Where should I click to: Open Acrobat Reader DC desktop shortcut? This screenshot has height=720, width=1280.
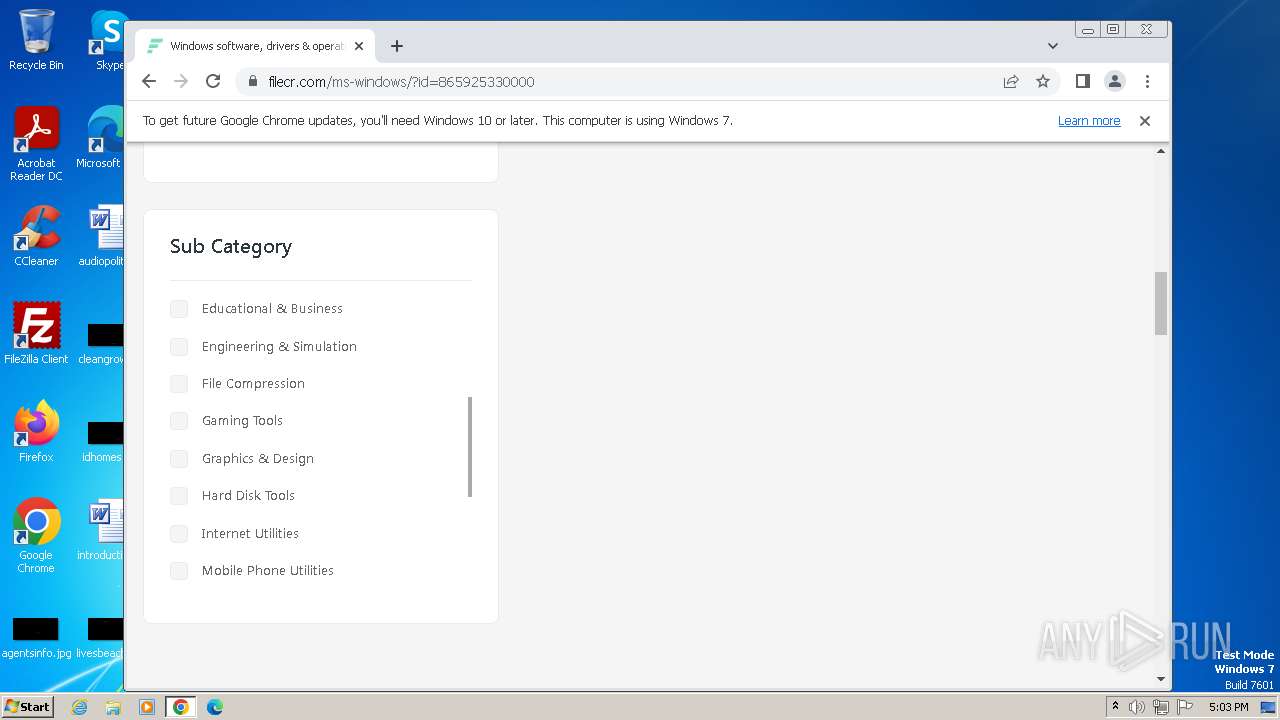36,144
